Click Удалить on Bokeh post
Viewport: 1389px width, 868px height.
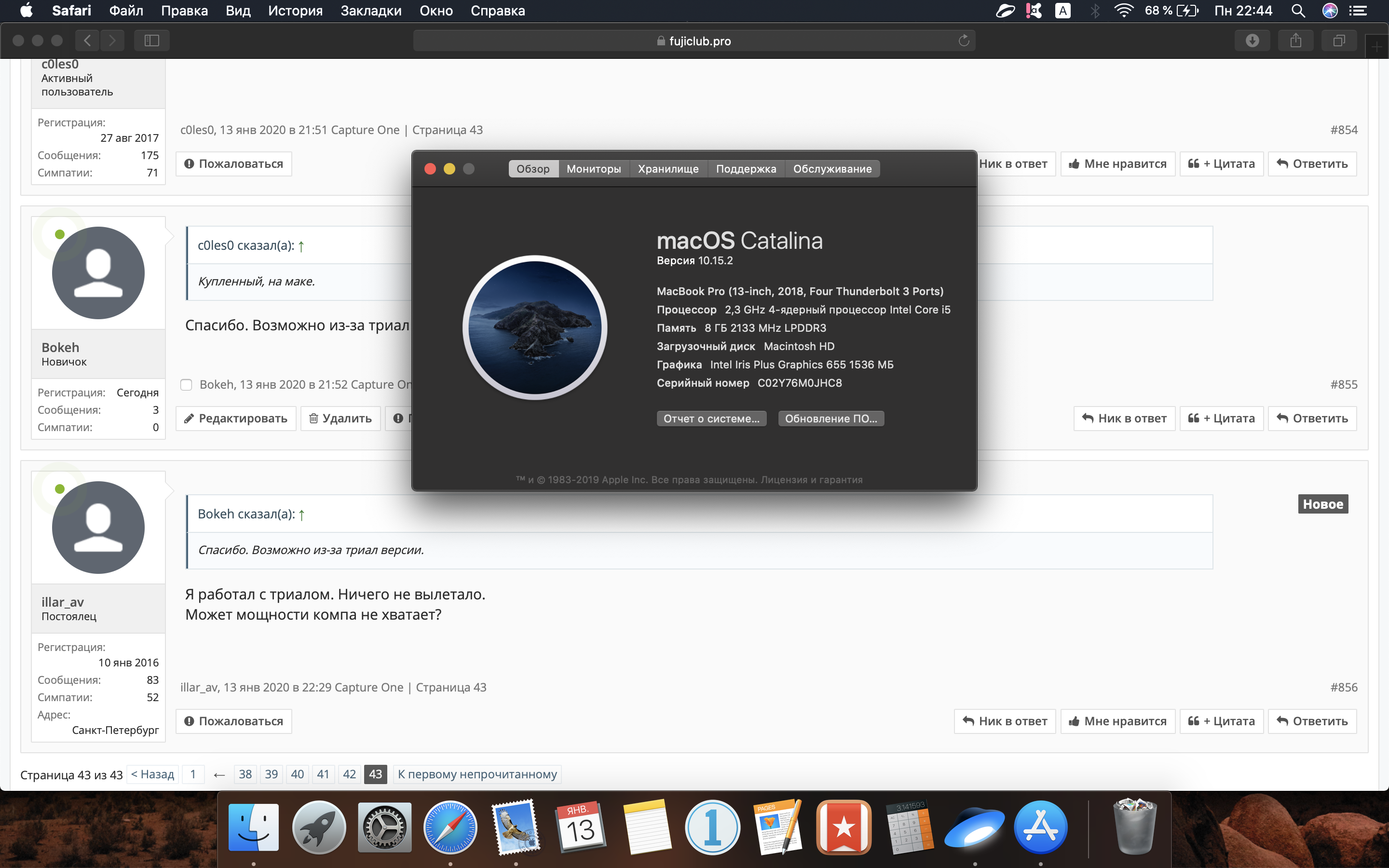tap(340, 419)
